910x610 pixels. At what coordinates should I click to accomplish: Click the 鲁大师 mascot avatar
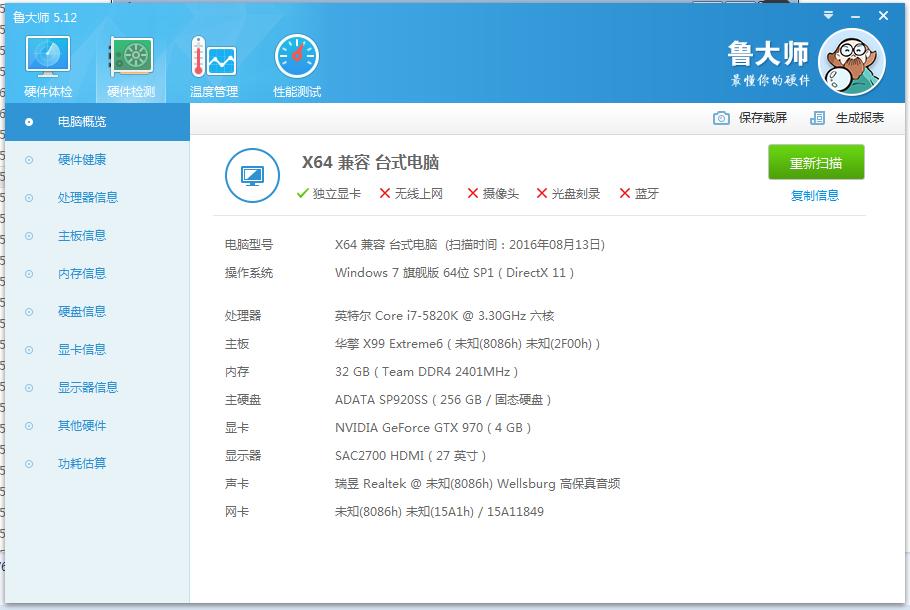(852, 61)
